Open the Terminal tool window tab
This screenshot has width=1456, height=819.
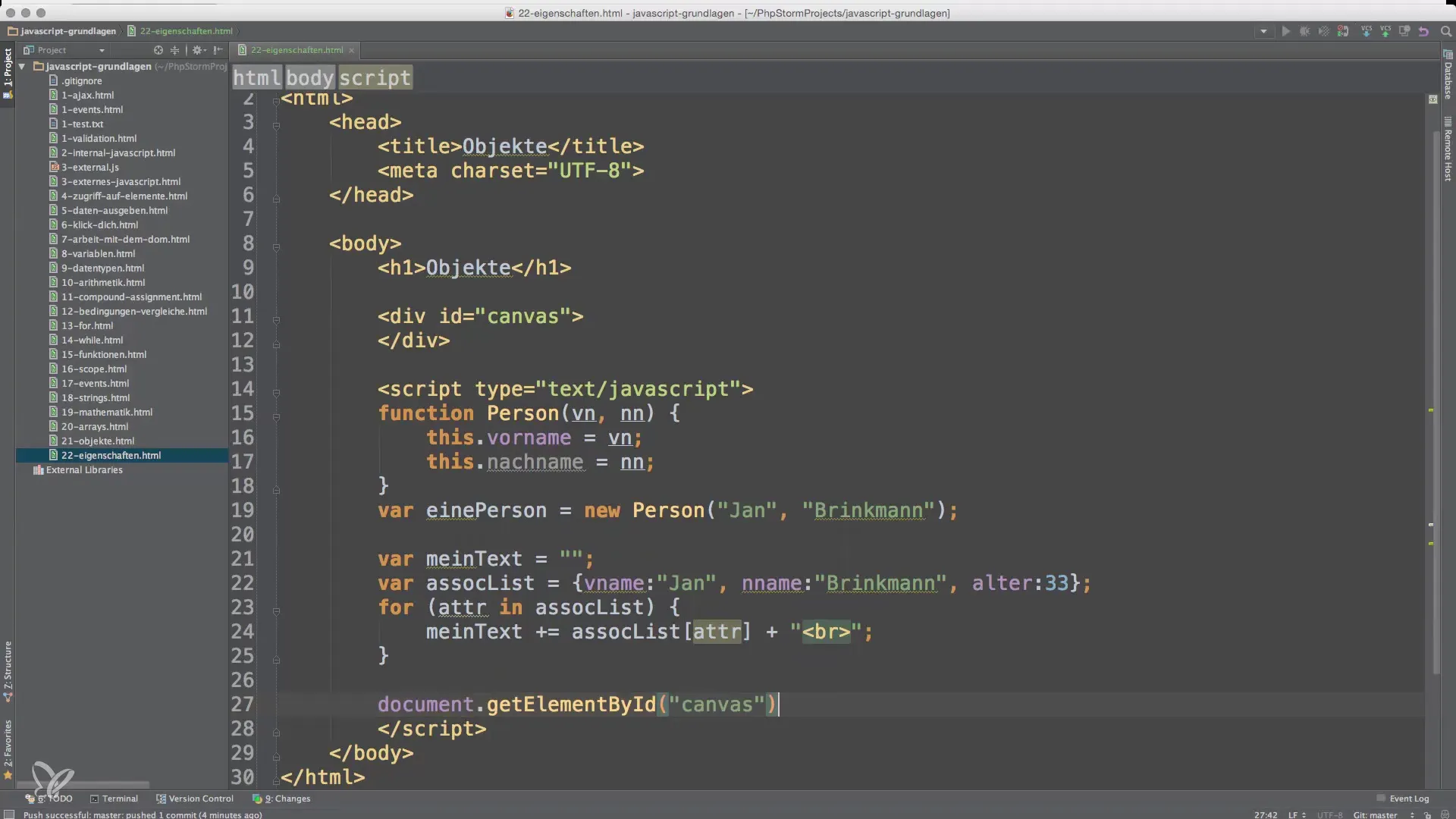coord(114,799)
